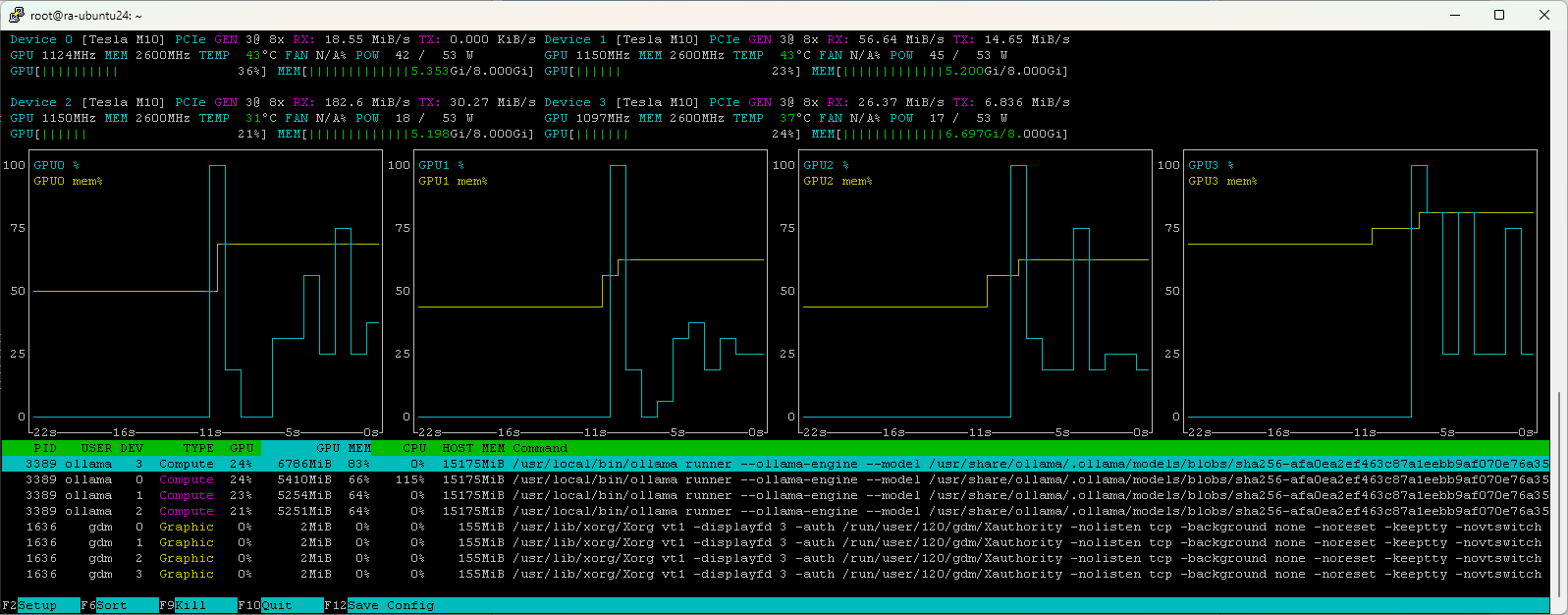Open the F2 Setup menu
This screenshot has height=615, width=1568.
pyautogui.click(x=29, y=605)
